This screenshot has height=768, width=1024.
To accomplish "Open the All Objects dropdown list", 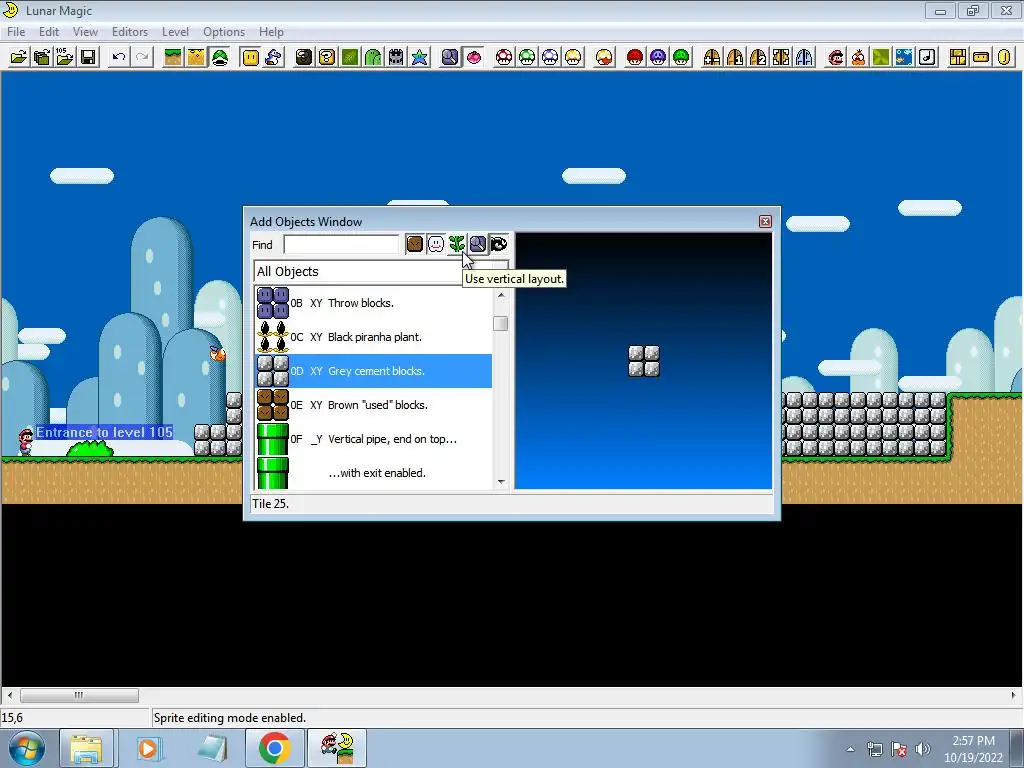I will (x=381, y=272).
